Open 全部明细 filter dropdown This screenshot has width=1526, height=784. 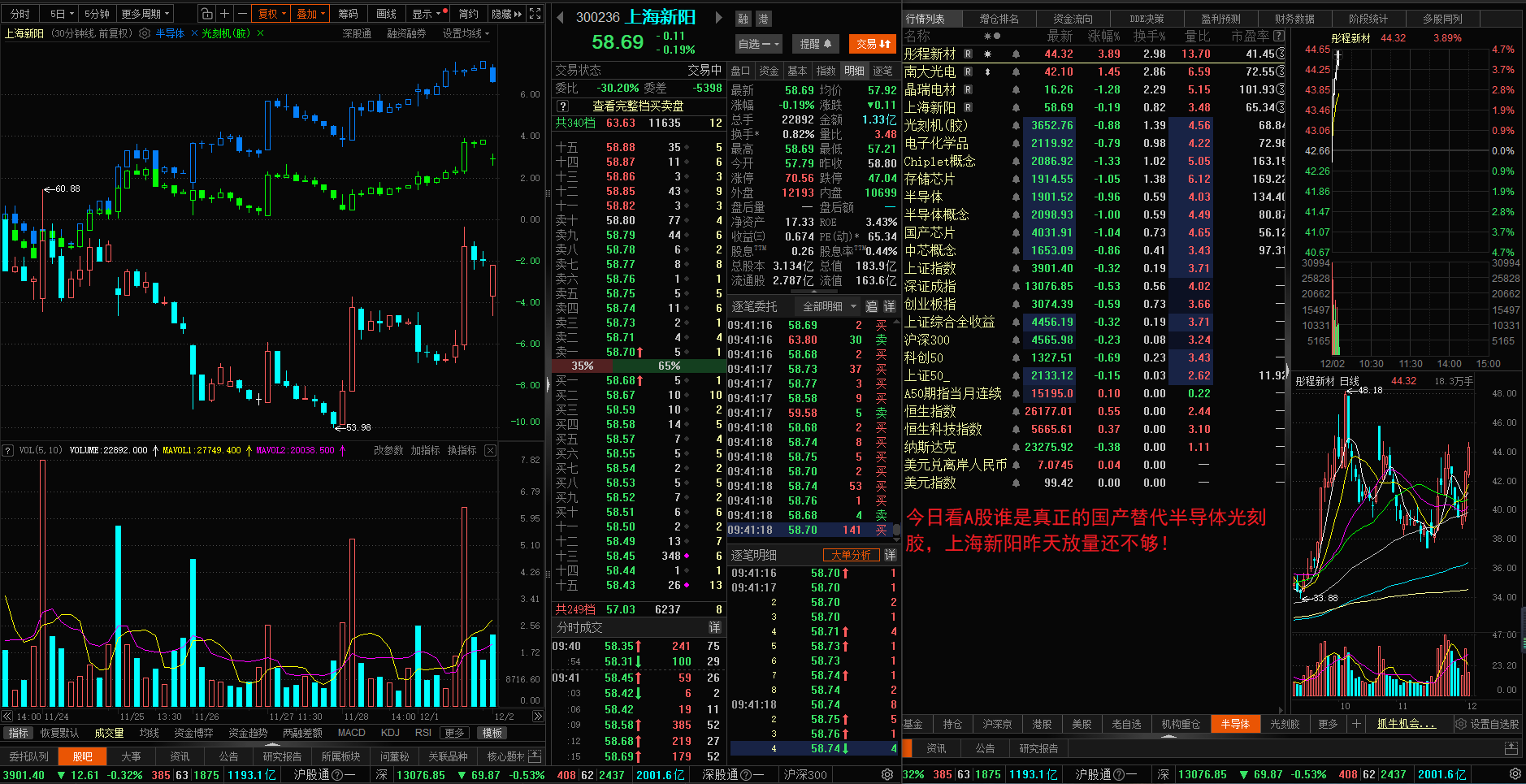[x=829, y=306]
